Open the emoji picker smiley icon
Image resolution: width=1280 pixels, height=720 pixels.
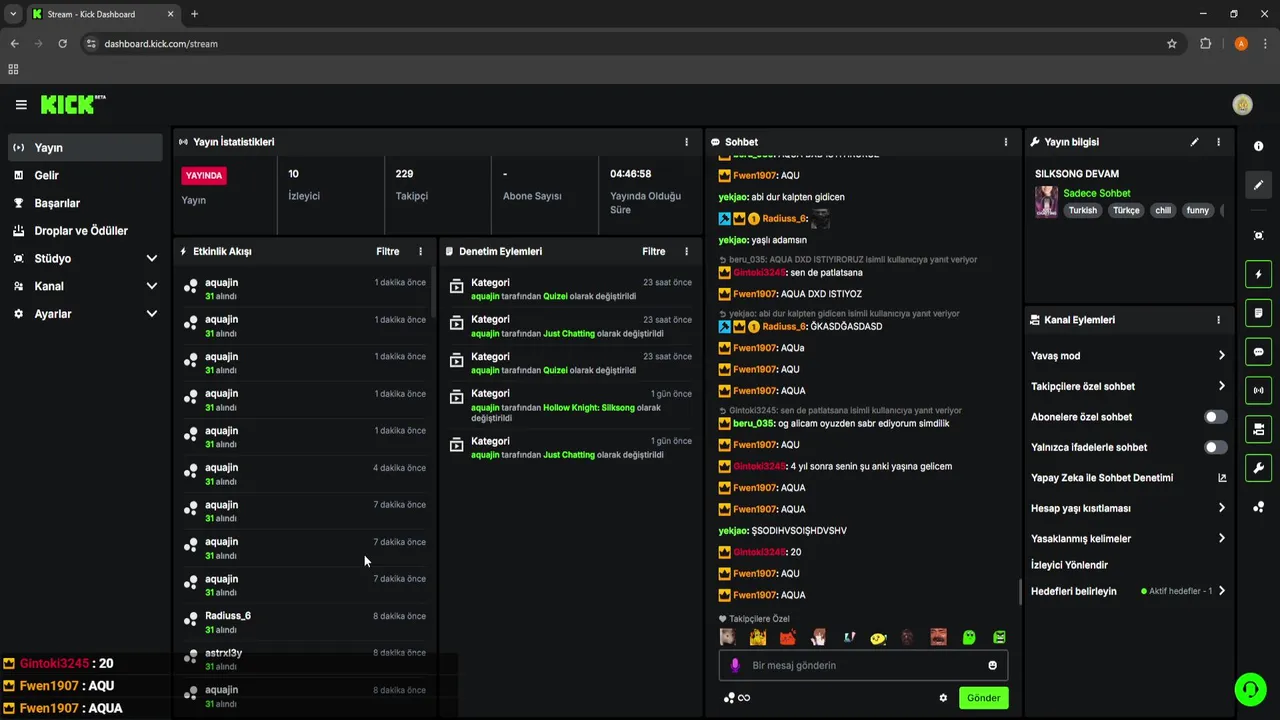point(992,665)
